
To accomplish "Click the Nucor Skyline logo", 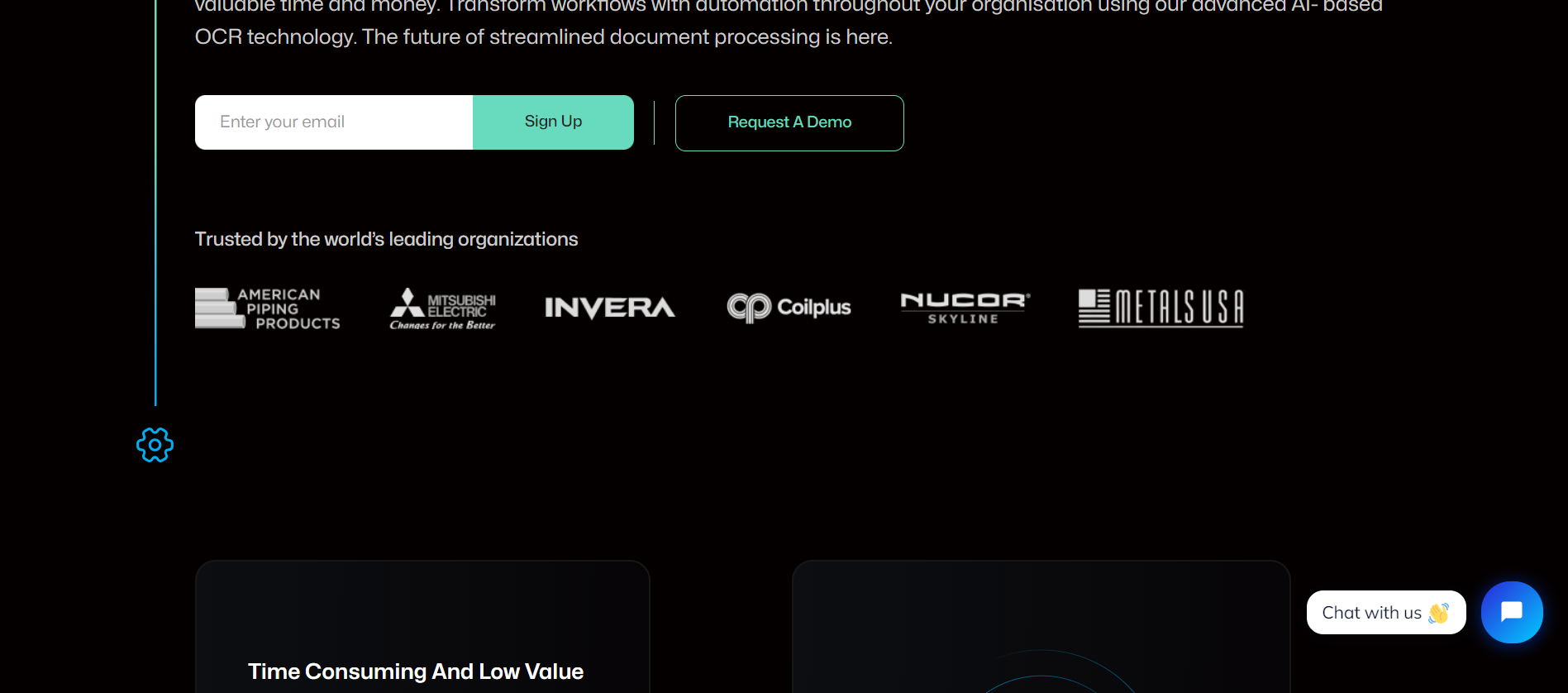I will click(965, 308).
